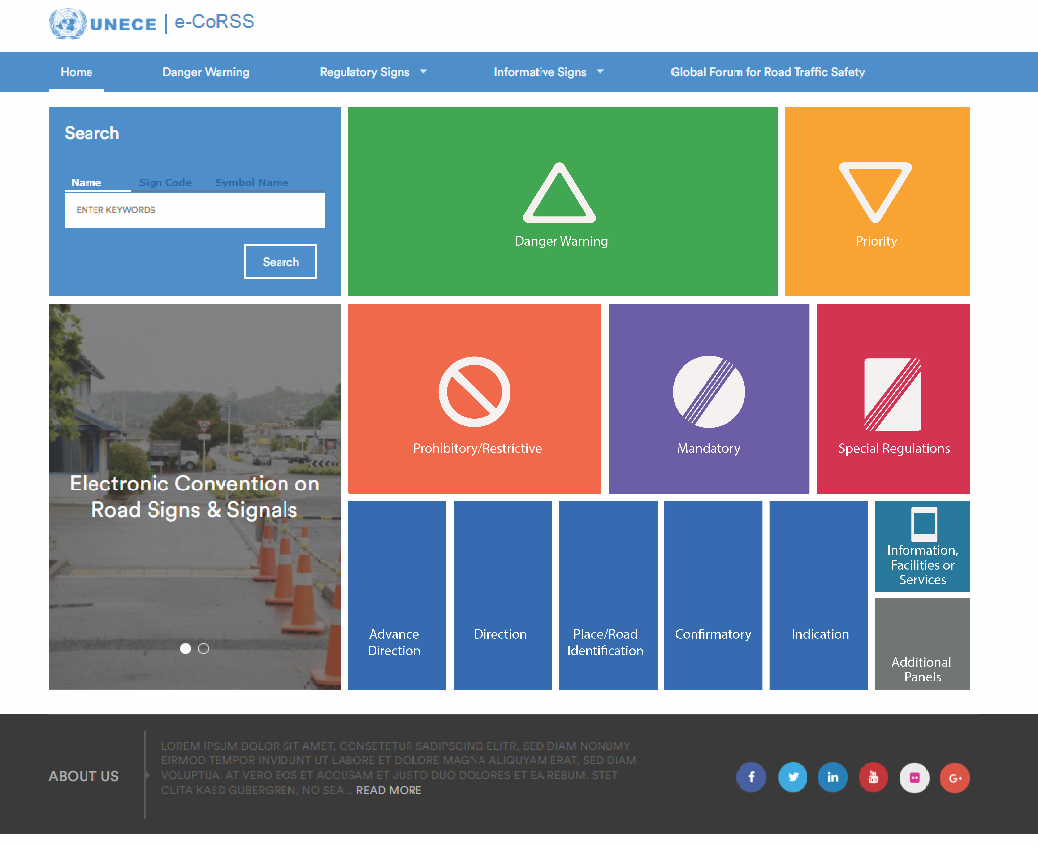Screen dimensions: 1038x846
Task: Click the READ MORE link
Action: [389, 790]
